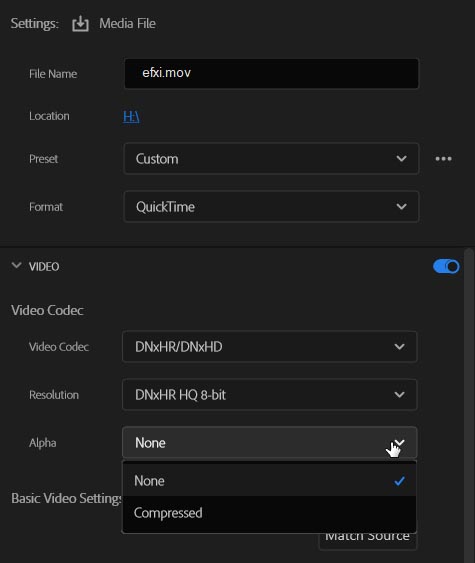
Task: Open the Preset dropdown showing Custom
Action: point(271,159)
